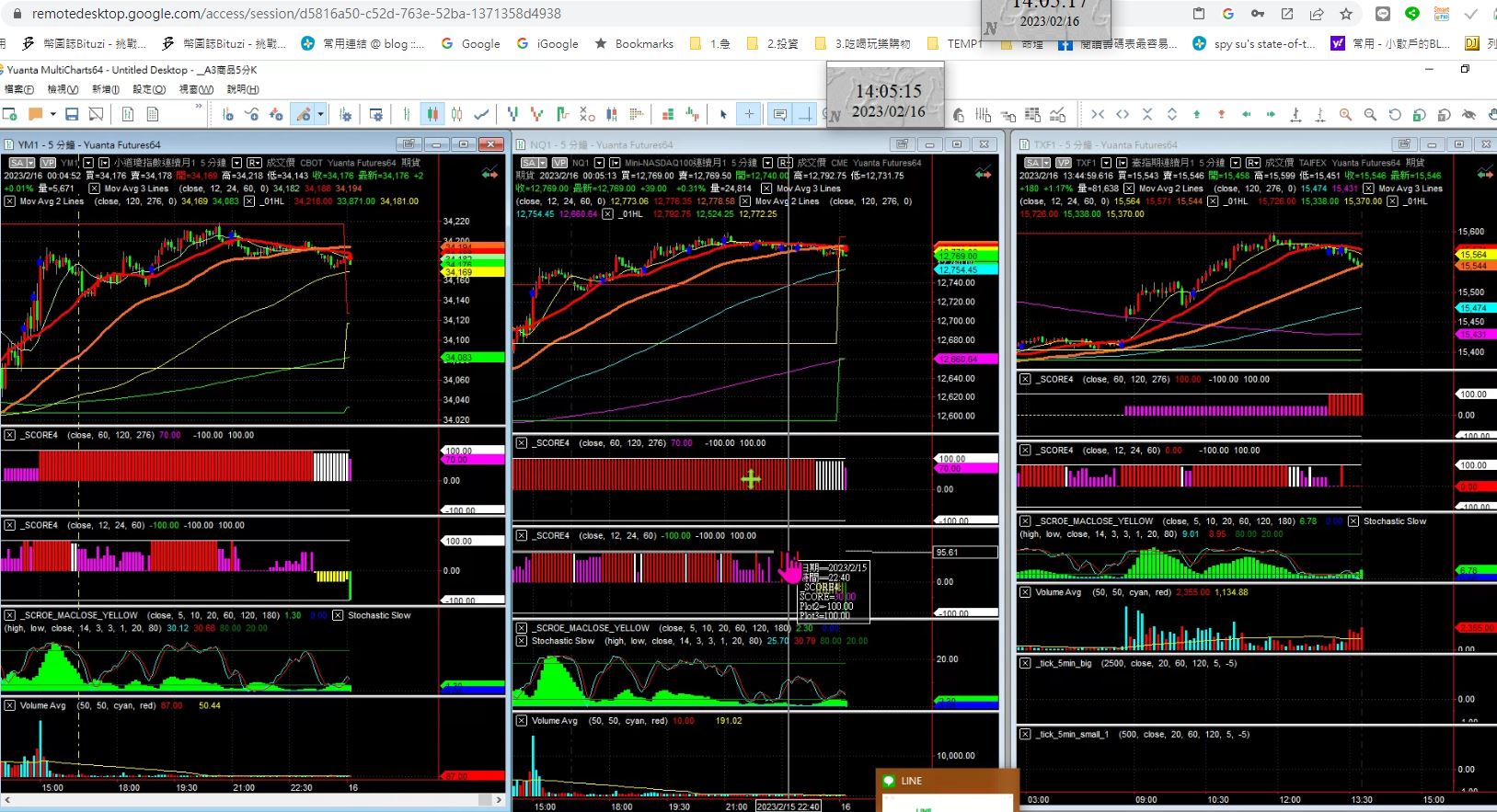Click the save workspace floppy icon
Viewport: 1497px width, 812px height.
pos(72,114)
